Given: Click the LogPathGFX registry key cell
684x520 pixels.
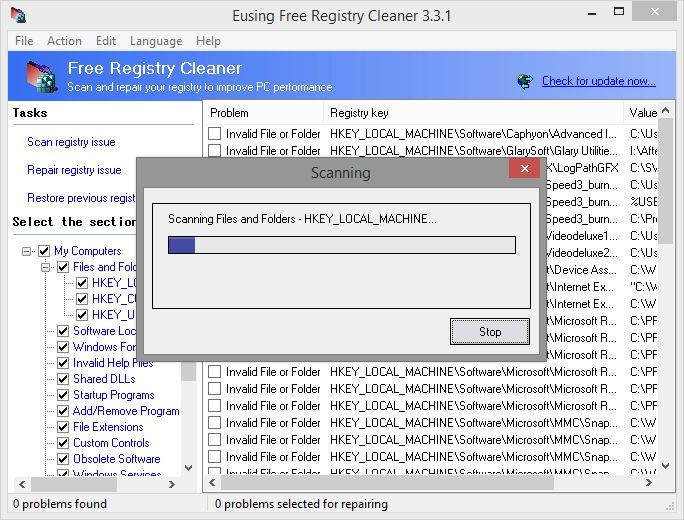Looking at the screenshot, I should pyautogui.click(x=582, y=168).
